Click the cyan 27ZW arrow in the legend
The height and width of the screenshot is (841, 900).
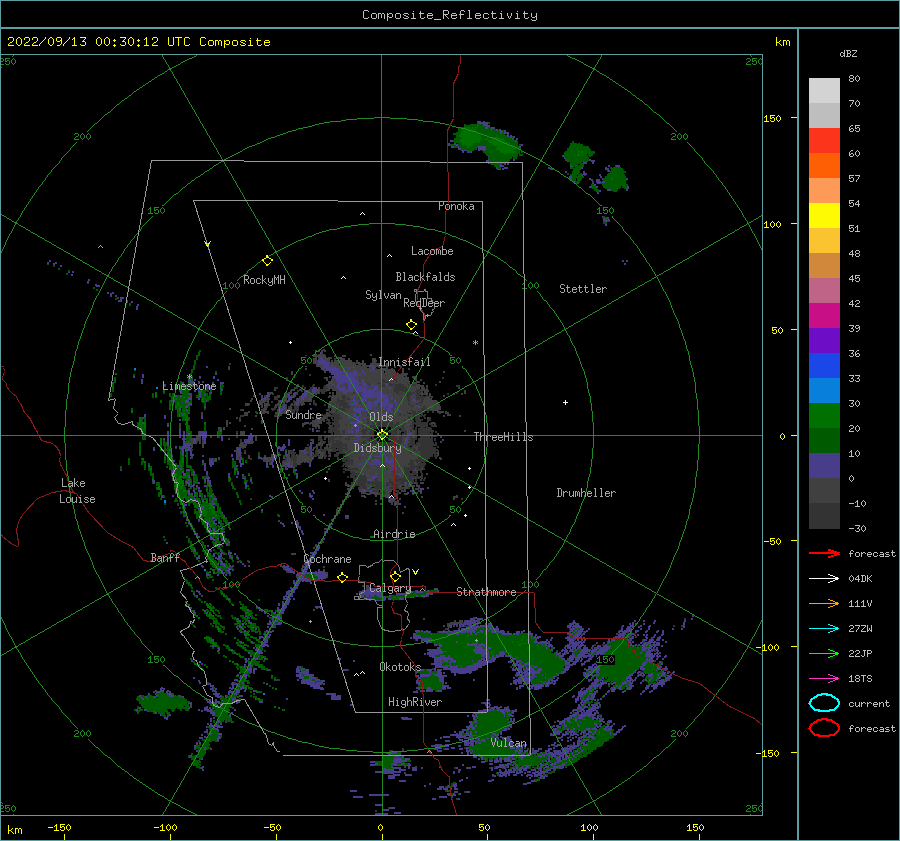point(824,629)
